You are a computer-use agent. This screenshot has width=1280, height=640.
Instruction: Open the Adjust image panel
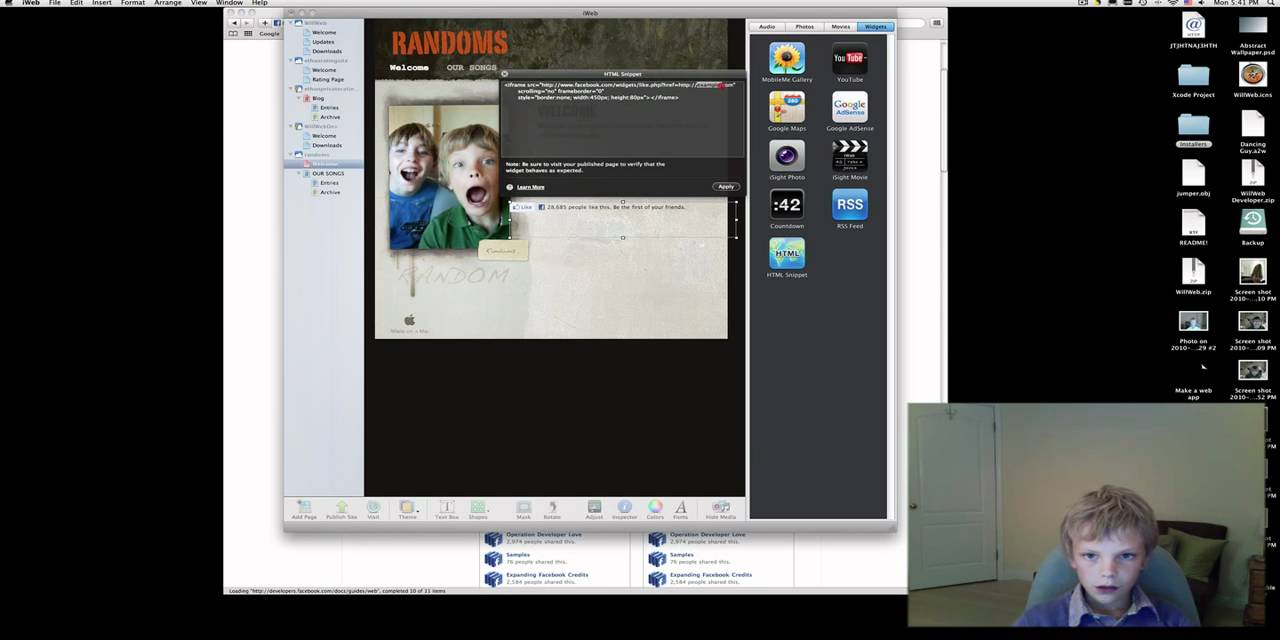click(x=594, y=509)
